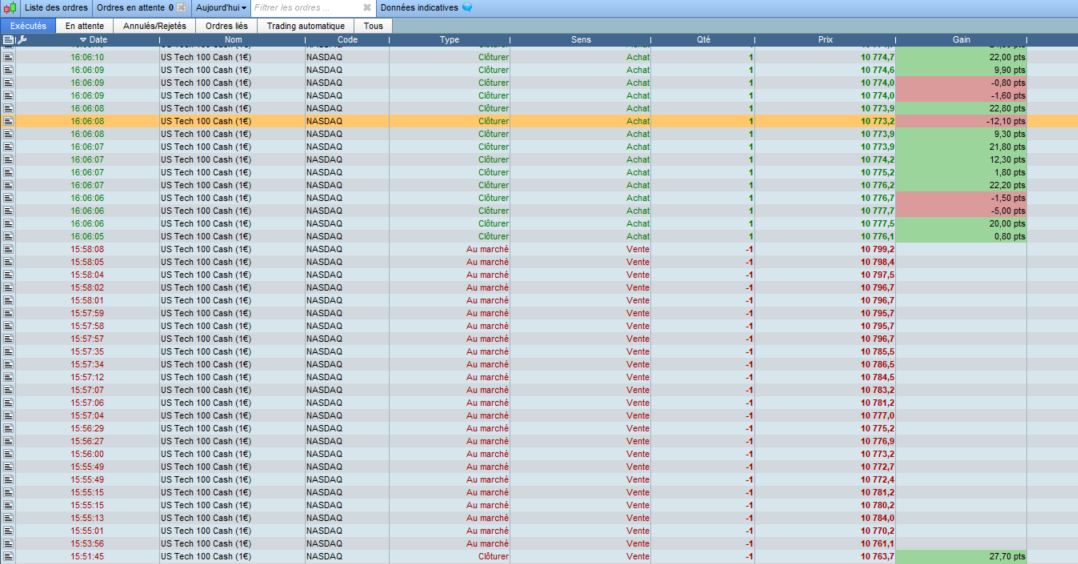Open details icon for the 15:56:29 order row

pos(8,429)
